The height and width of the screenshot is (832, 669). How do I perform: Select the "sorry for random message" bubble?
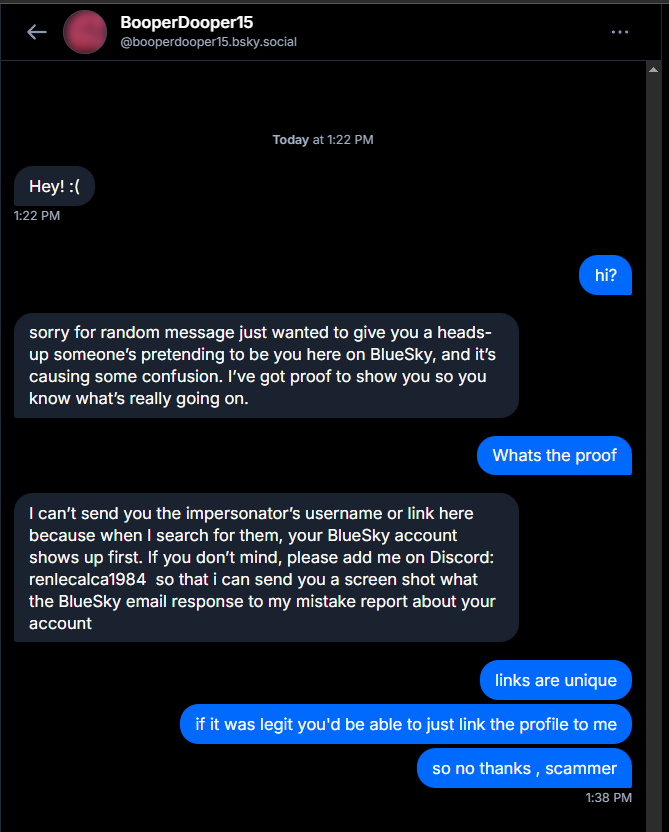click(x=266, y=365)
